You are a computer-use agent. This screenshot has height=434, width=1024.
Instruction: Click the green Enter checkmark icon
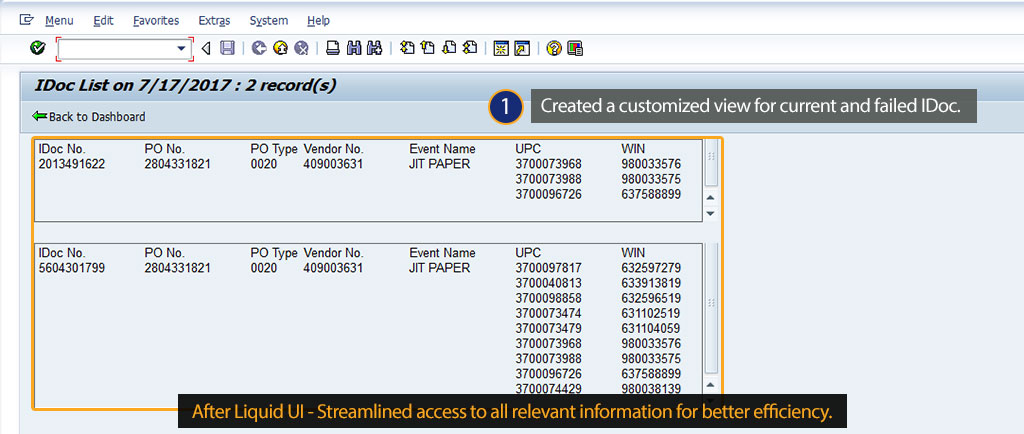[38, 48]
